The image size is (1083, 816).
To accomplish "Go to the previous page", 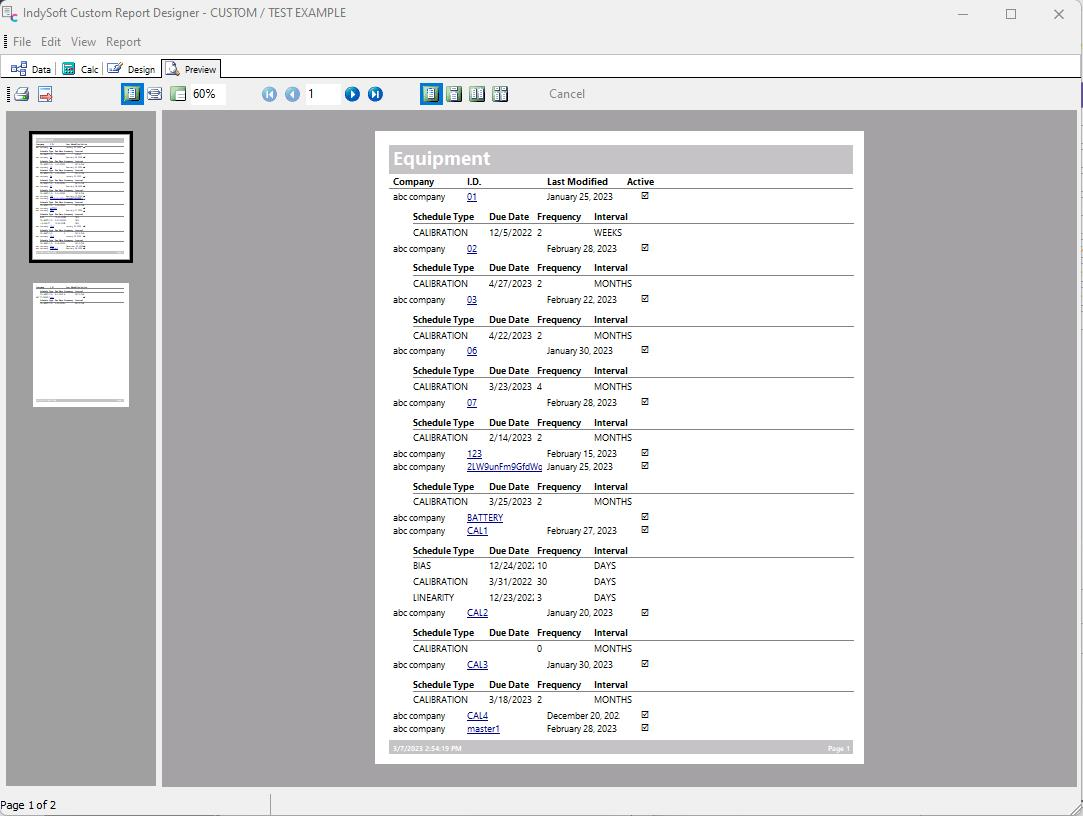I will click(x=292, y=94).
